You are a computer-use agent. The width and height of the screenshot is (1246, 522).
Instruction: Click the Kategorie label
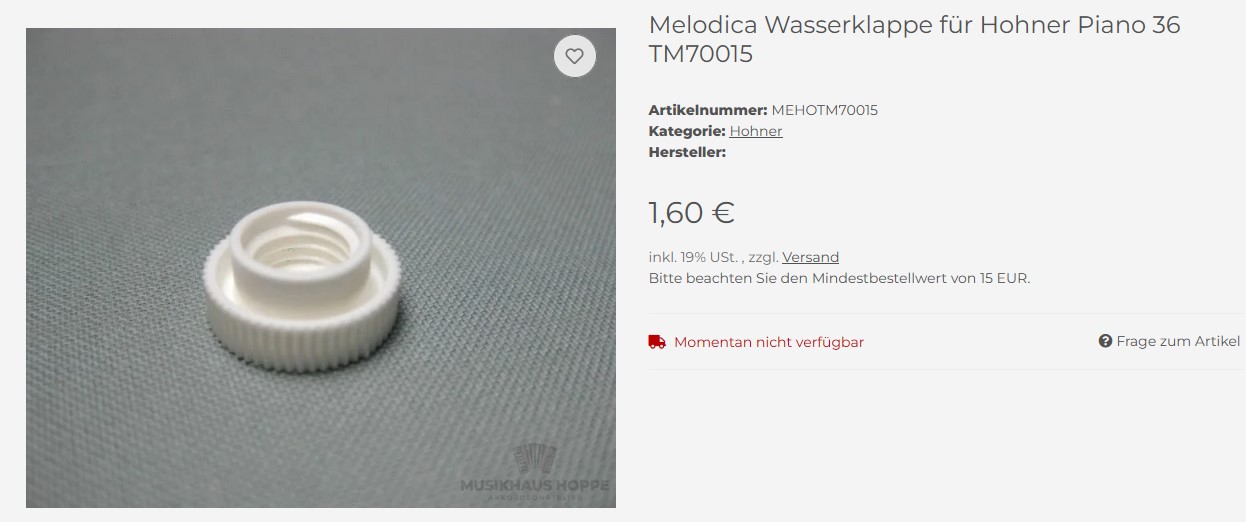click(x=687, y=131)
